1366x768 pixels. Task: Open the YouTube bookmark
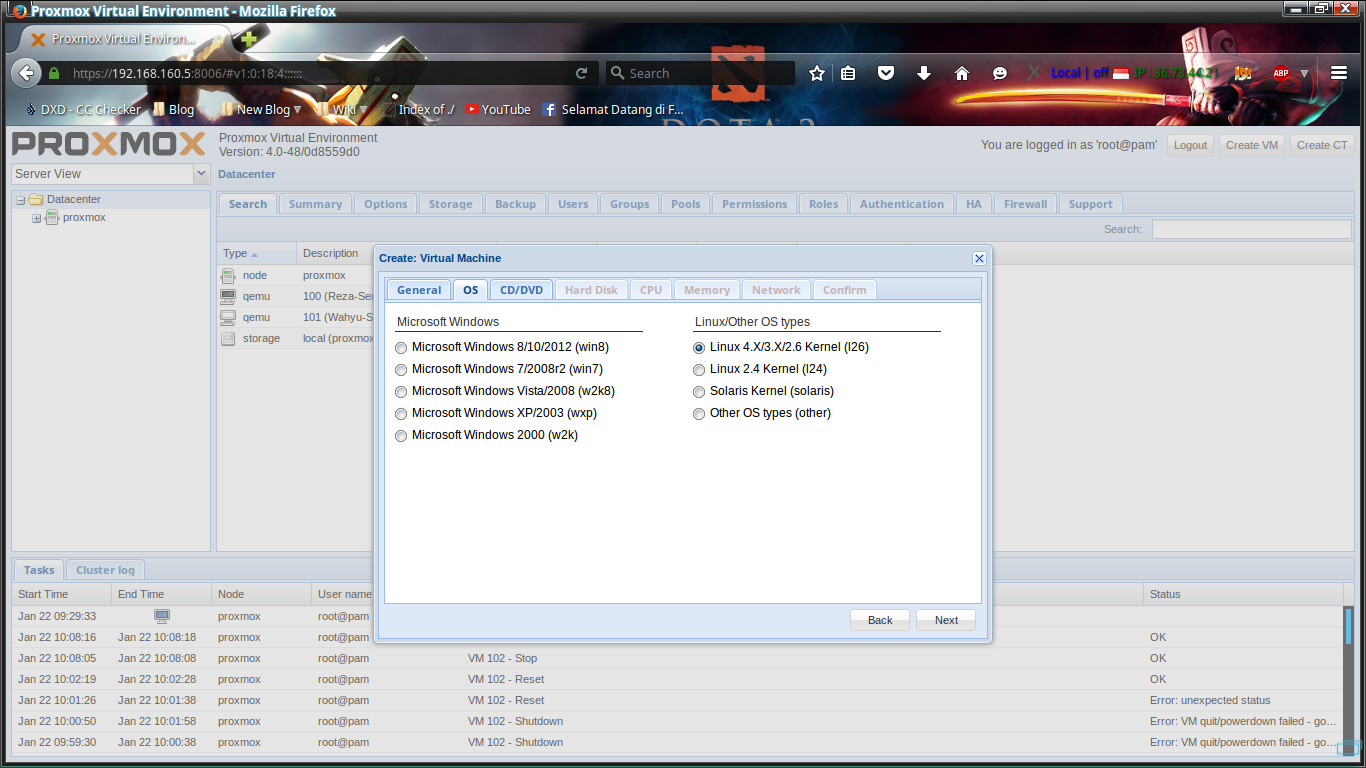[x=498, y=109]
